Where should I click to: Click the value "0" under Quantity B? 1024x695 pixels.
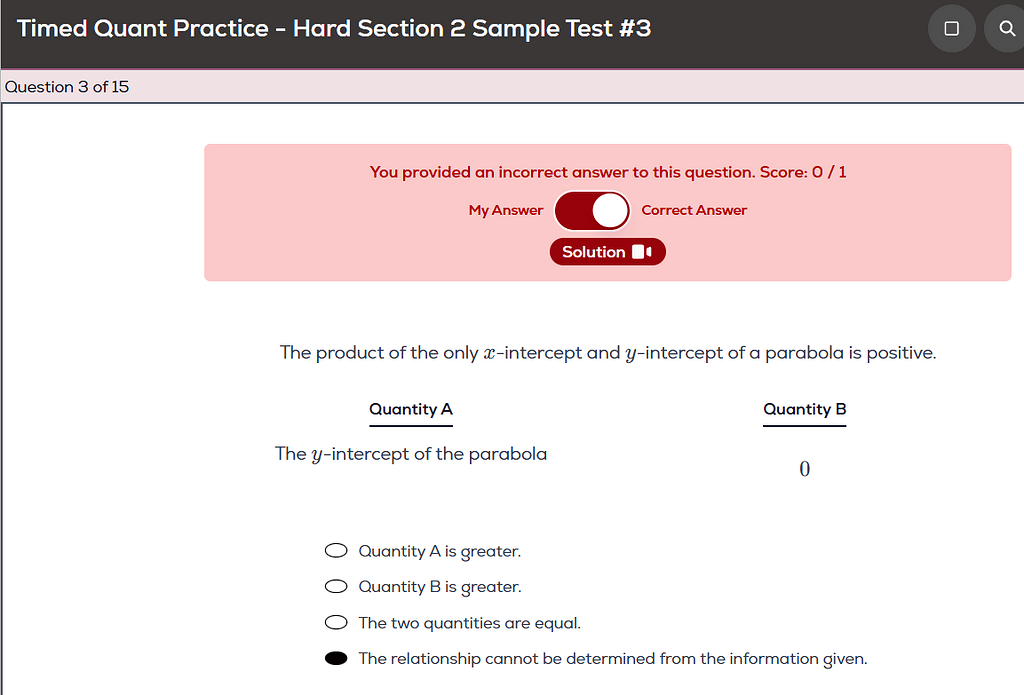(x=804, y=467)
